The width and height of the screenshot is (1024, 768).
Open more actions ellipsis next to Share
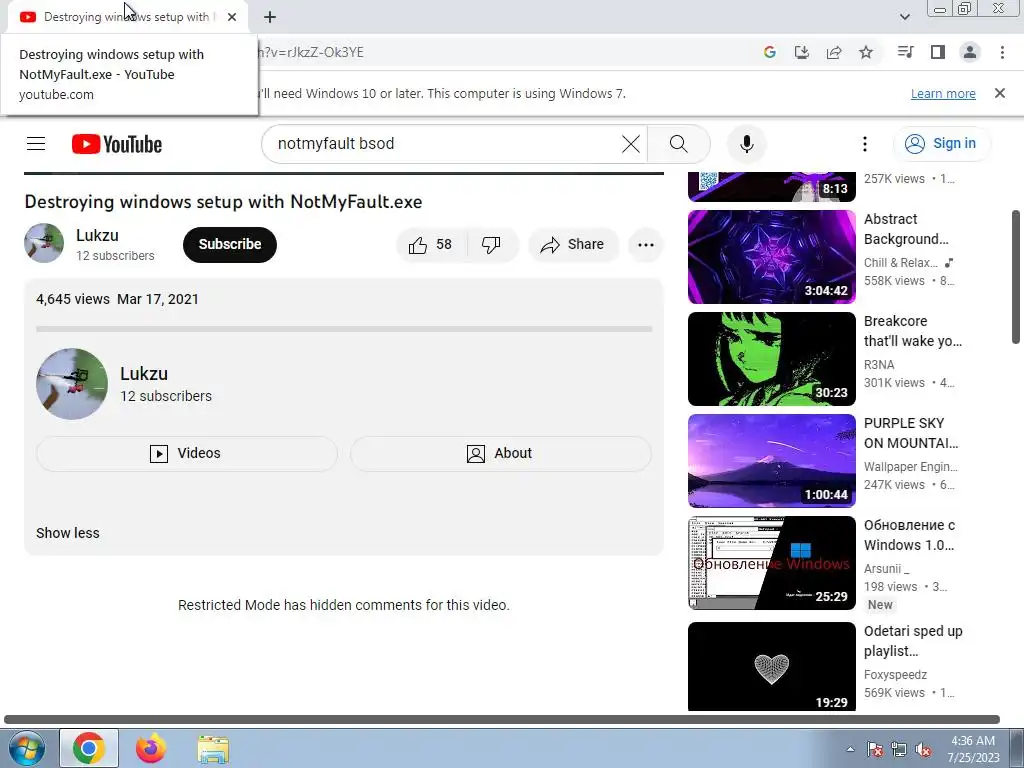point(646,245)
